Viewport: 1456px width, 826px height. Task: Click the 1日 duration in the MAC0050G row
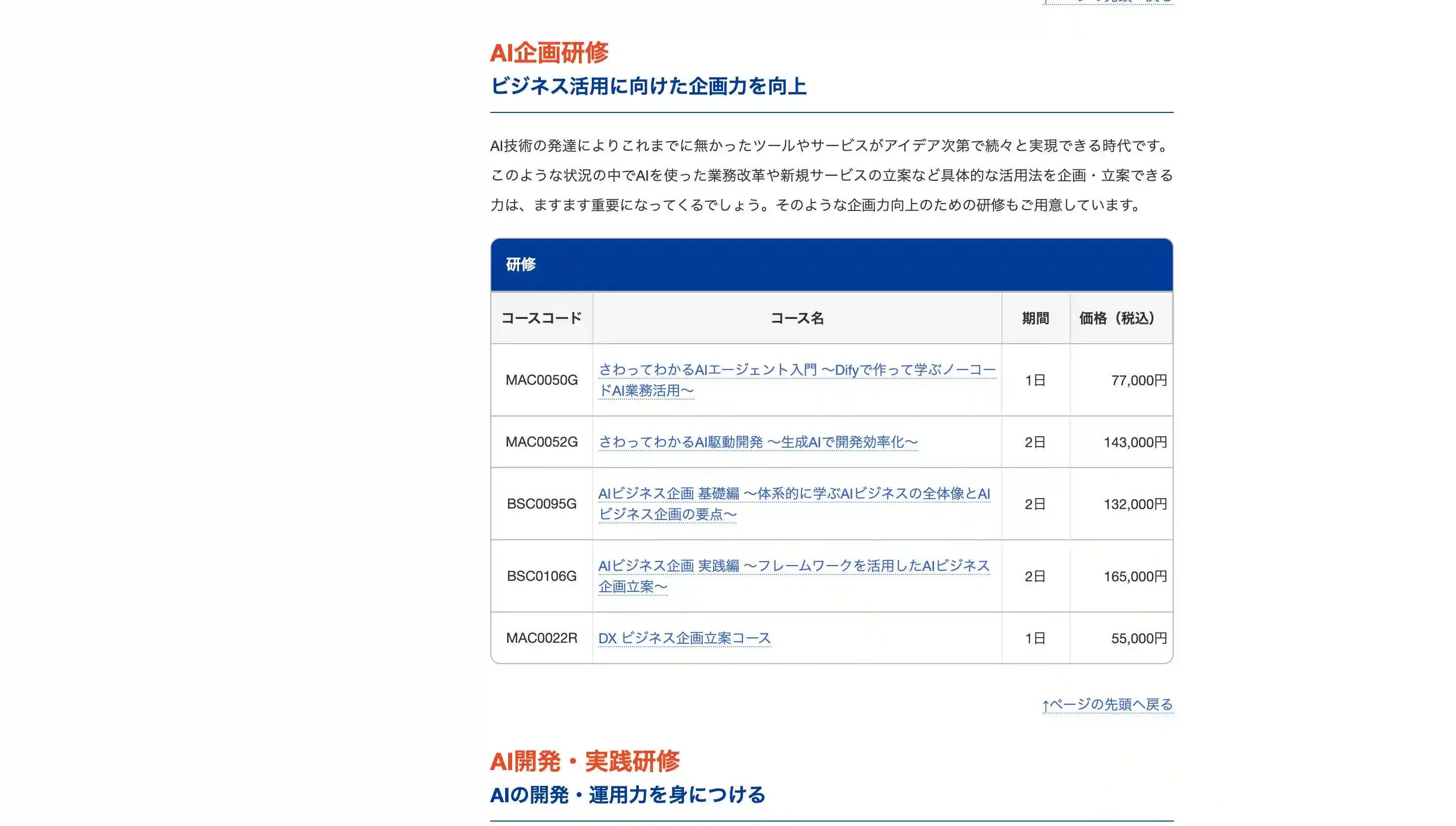point(1035,380)
